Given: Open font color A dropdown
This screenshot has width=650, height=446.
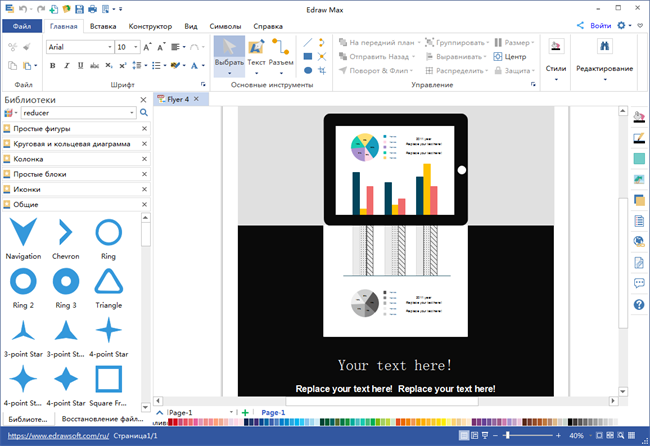Looking at the screenshot, I should click(x=203, y=65).
